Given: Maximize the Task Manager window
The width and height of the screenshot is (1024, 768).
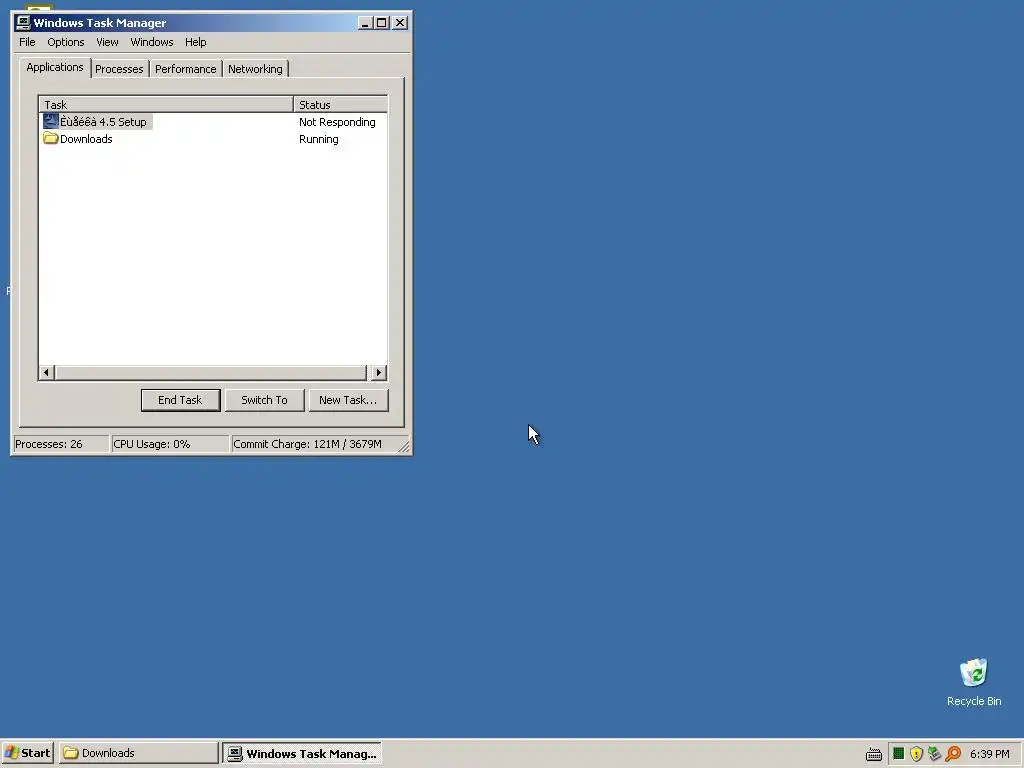Looking at the screenshot, I should pos(381,23).
